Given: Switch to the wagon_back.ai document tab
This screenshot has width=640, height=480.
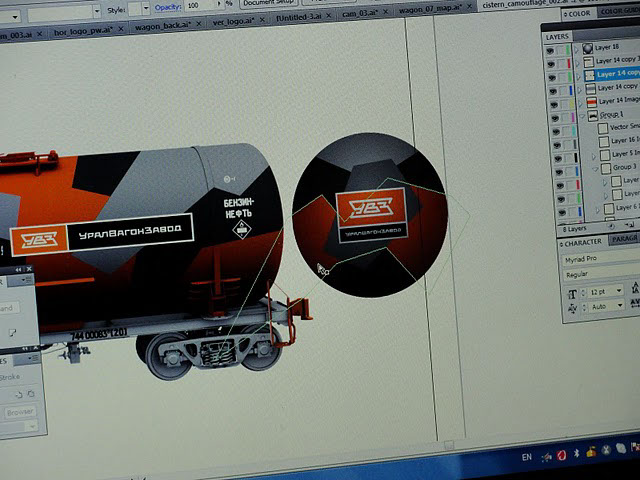Looking at the screenshot, I should coord(162,26).
